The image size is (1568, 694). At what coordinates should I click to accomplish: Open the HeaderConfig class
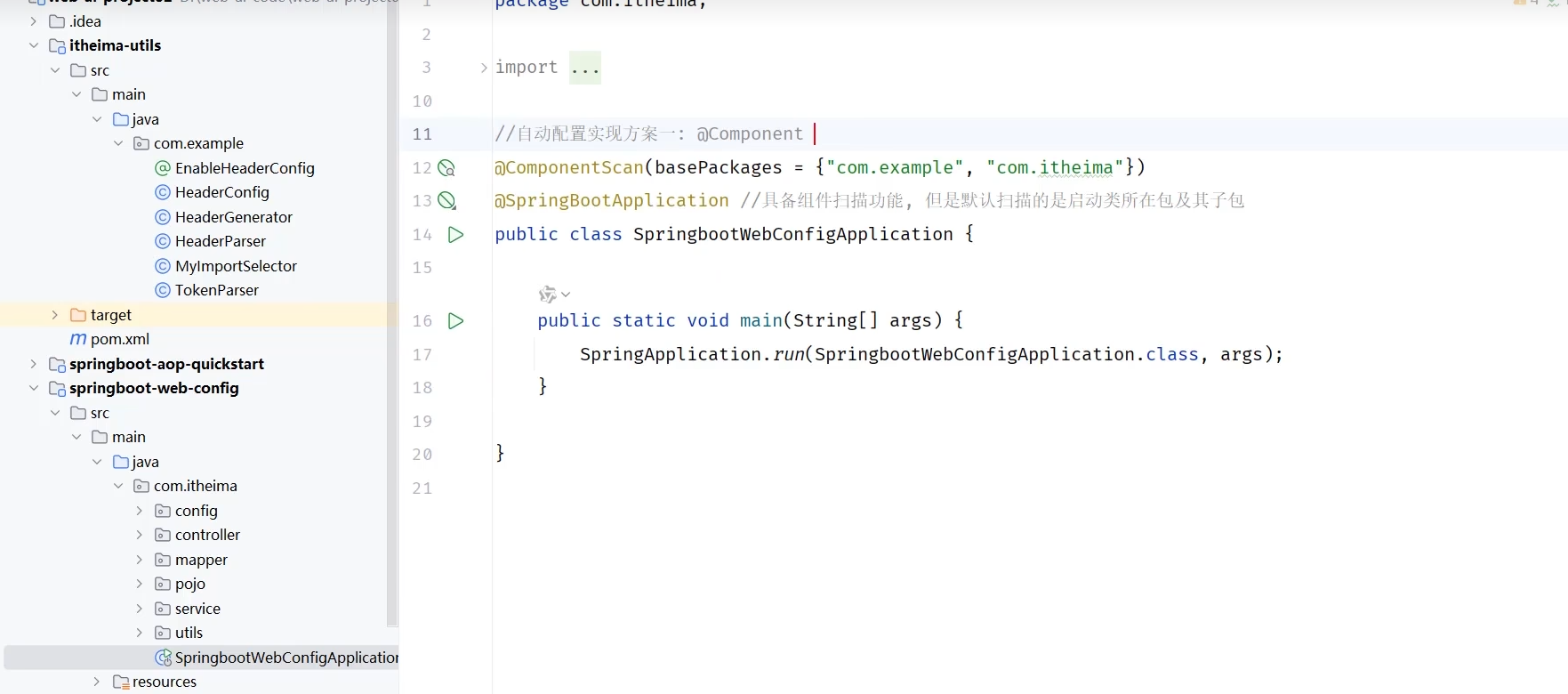click(221, 192)
